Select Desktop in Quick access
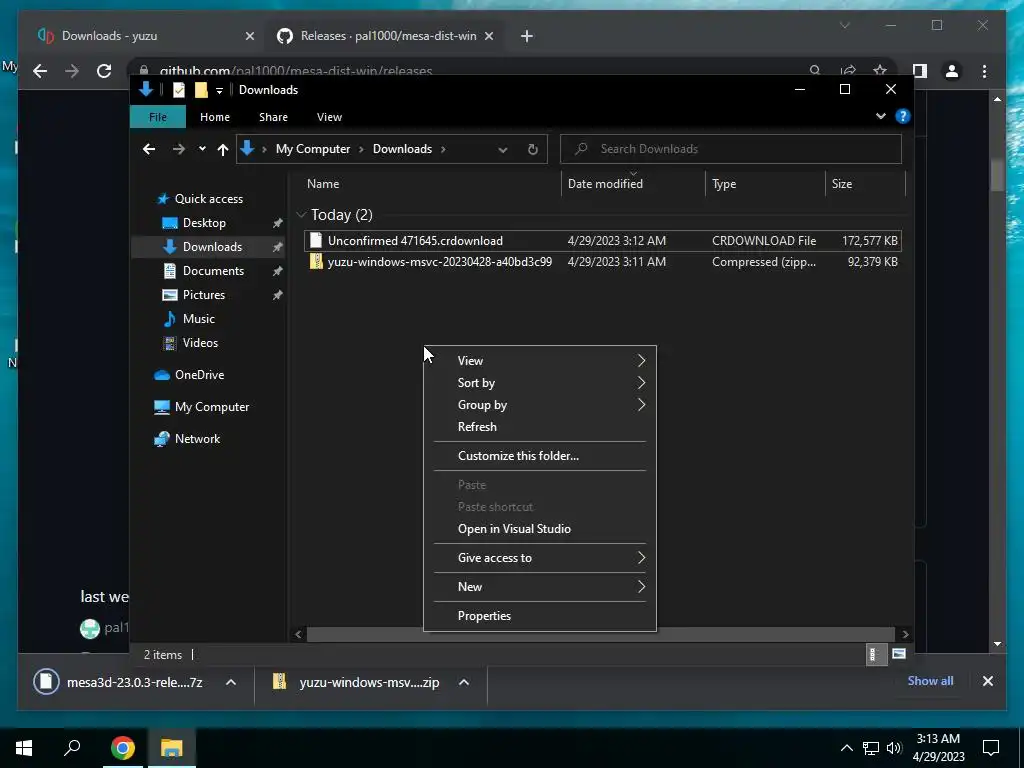This screenshot has height=768, width=1024. tap(204, 223)
